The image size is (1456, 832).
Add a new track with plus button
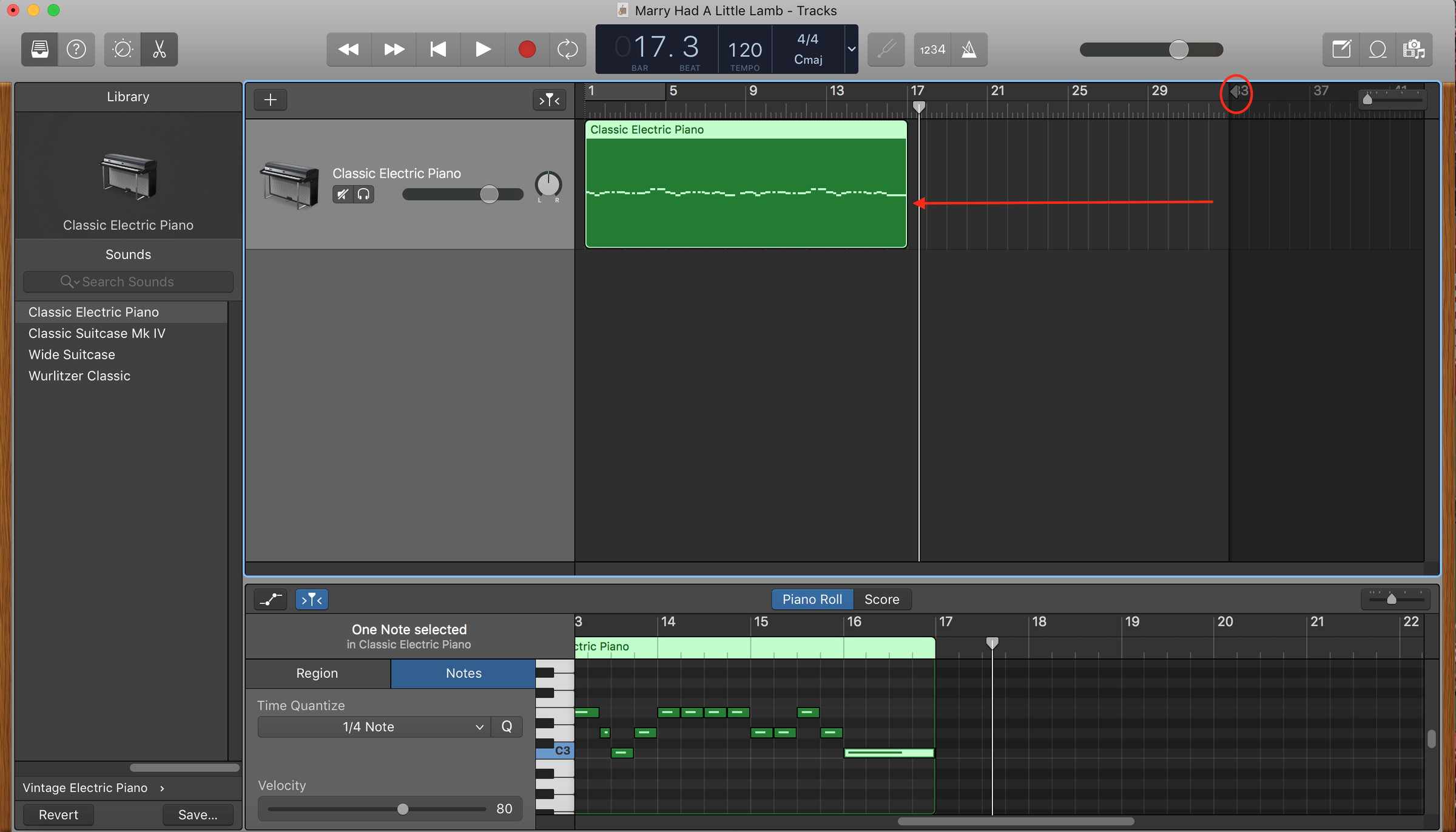(x=271, y=100)
